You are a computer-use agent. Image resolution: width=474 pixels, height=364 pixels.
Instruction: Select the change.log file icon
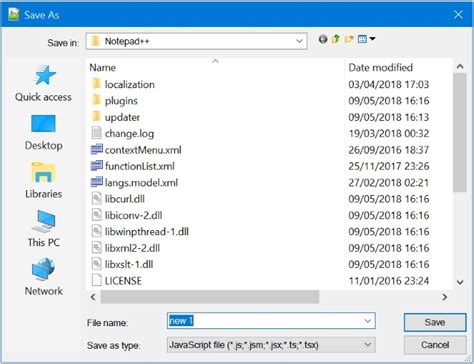tap(96, 133)
